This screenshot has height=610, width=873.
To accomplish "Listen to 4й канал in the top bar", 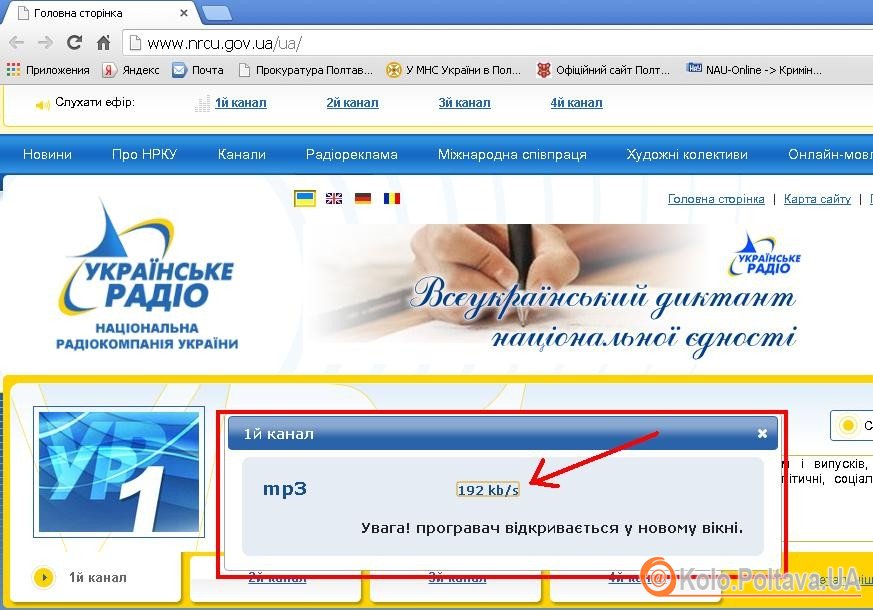I will tap(576, 103).
